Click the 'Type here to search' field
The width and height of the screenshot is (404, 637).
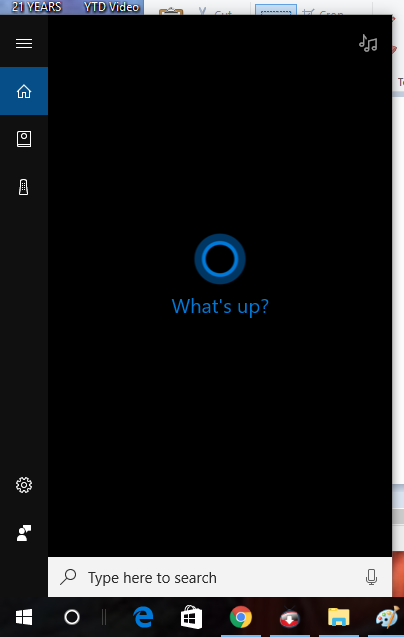tap(220, 577)
